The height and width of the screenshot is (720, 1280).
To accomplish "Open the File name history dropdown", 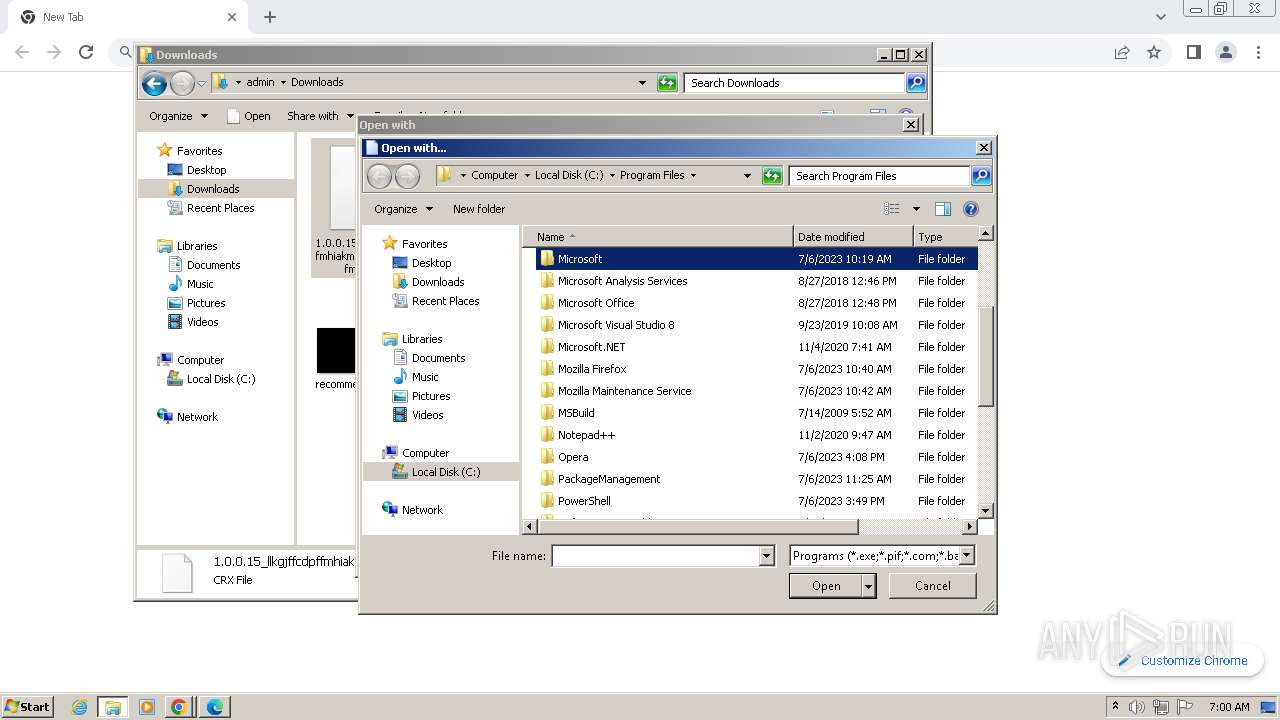I will pos(767,556).
